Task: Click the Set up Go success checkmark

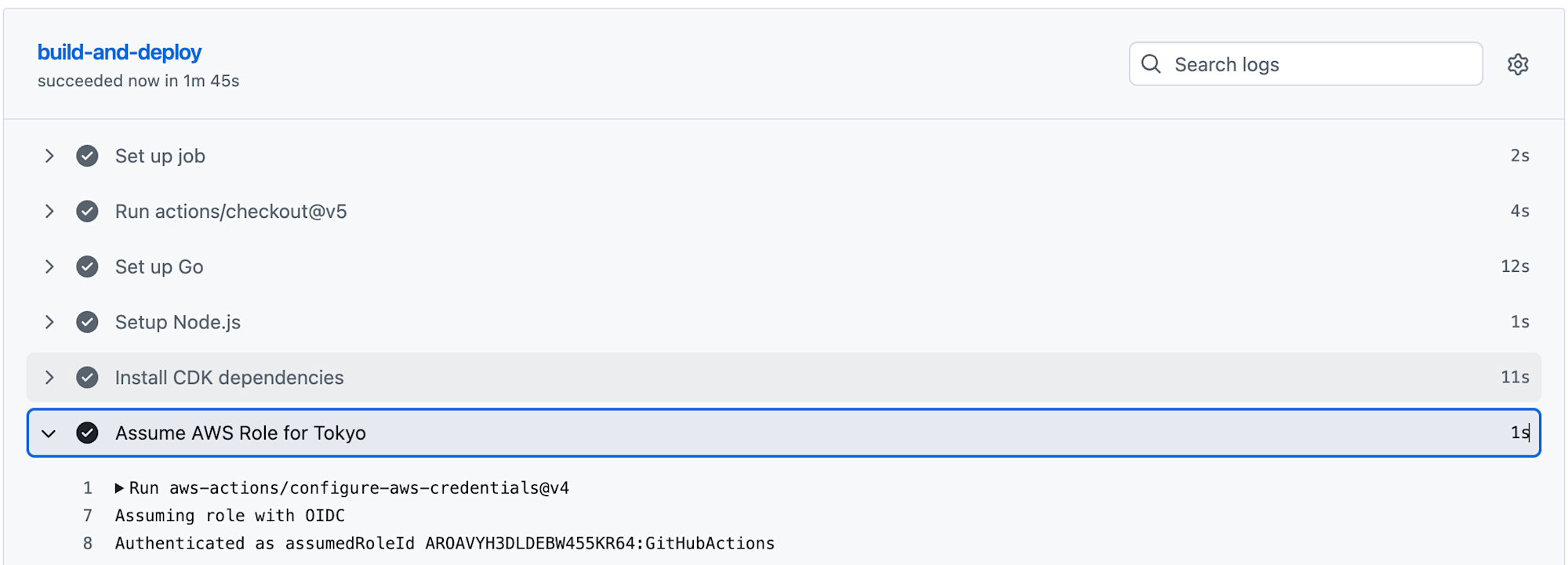Action: tap(87, 267)
